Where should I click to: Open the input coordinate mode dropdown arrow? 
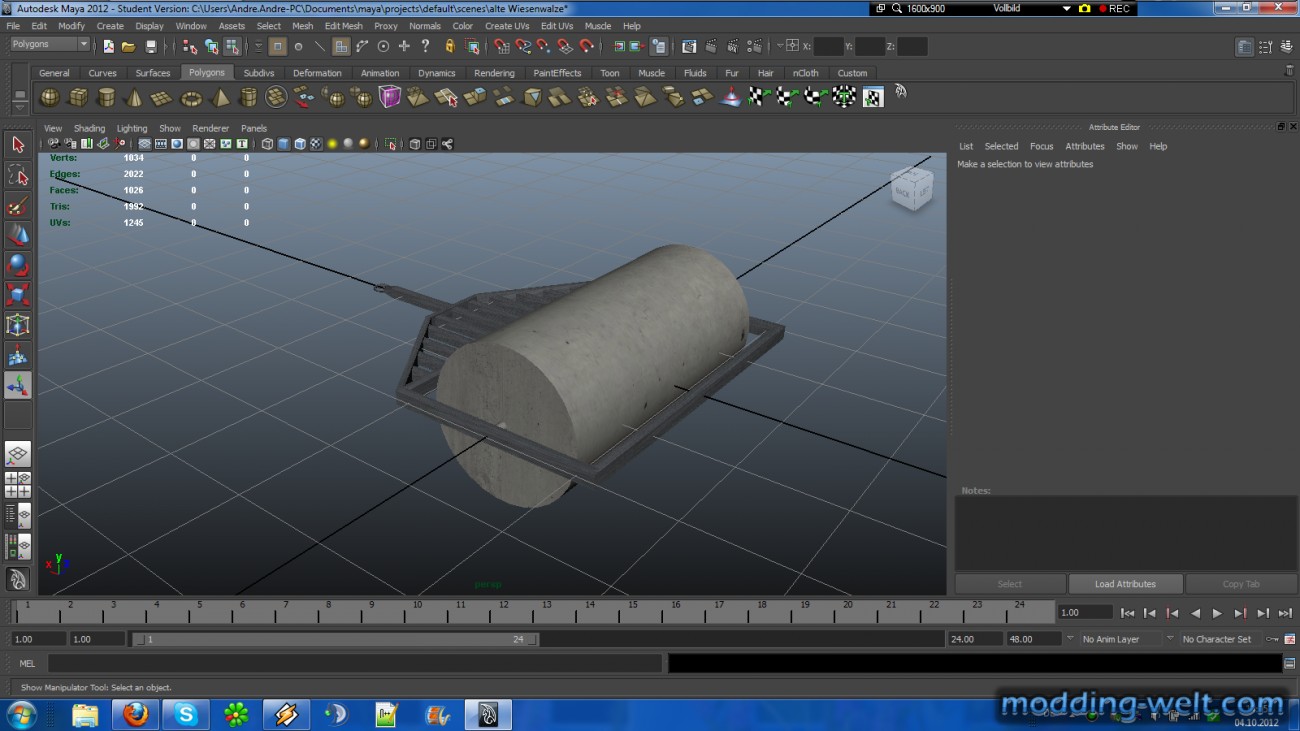780,46
